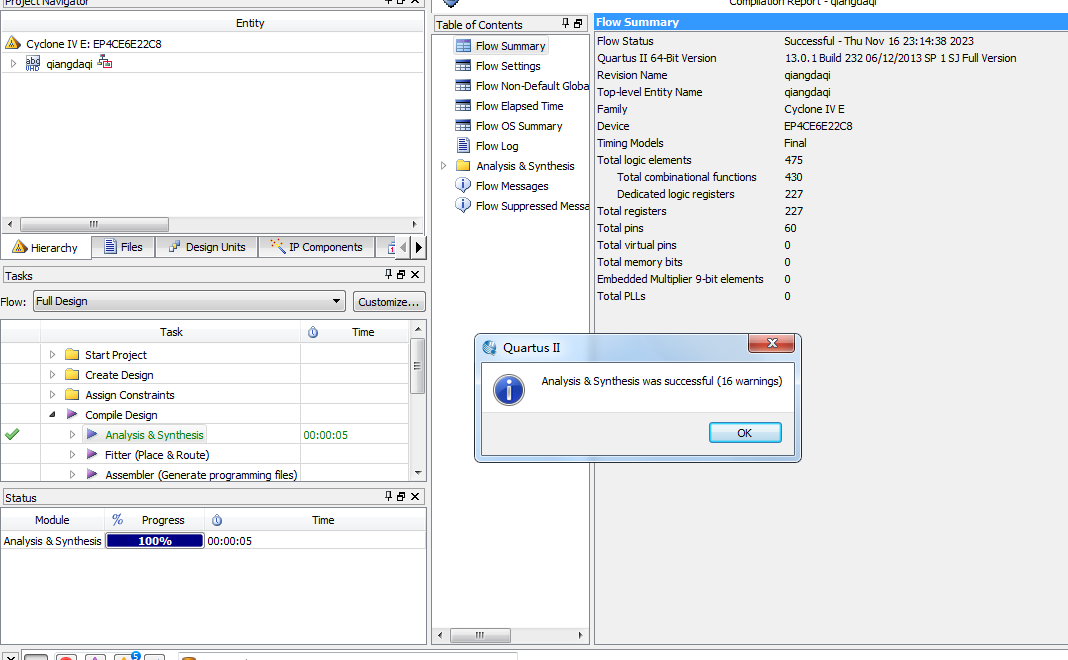1068x660 pixels.
Task: Show previous project navigator tabs arrow
Action: tap(403, 247)
